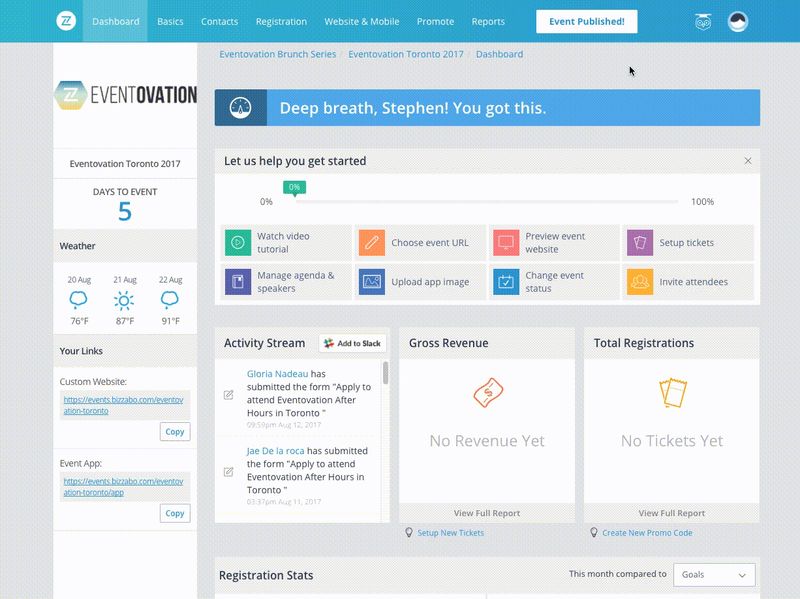The width and height of the screenshot is (800, 599).
Task: Select the Setup tickets icon
Action: 636,241
